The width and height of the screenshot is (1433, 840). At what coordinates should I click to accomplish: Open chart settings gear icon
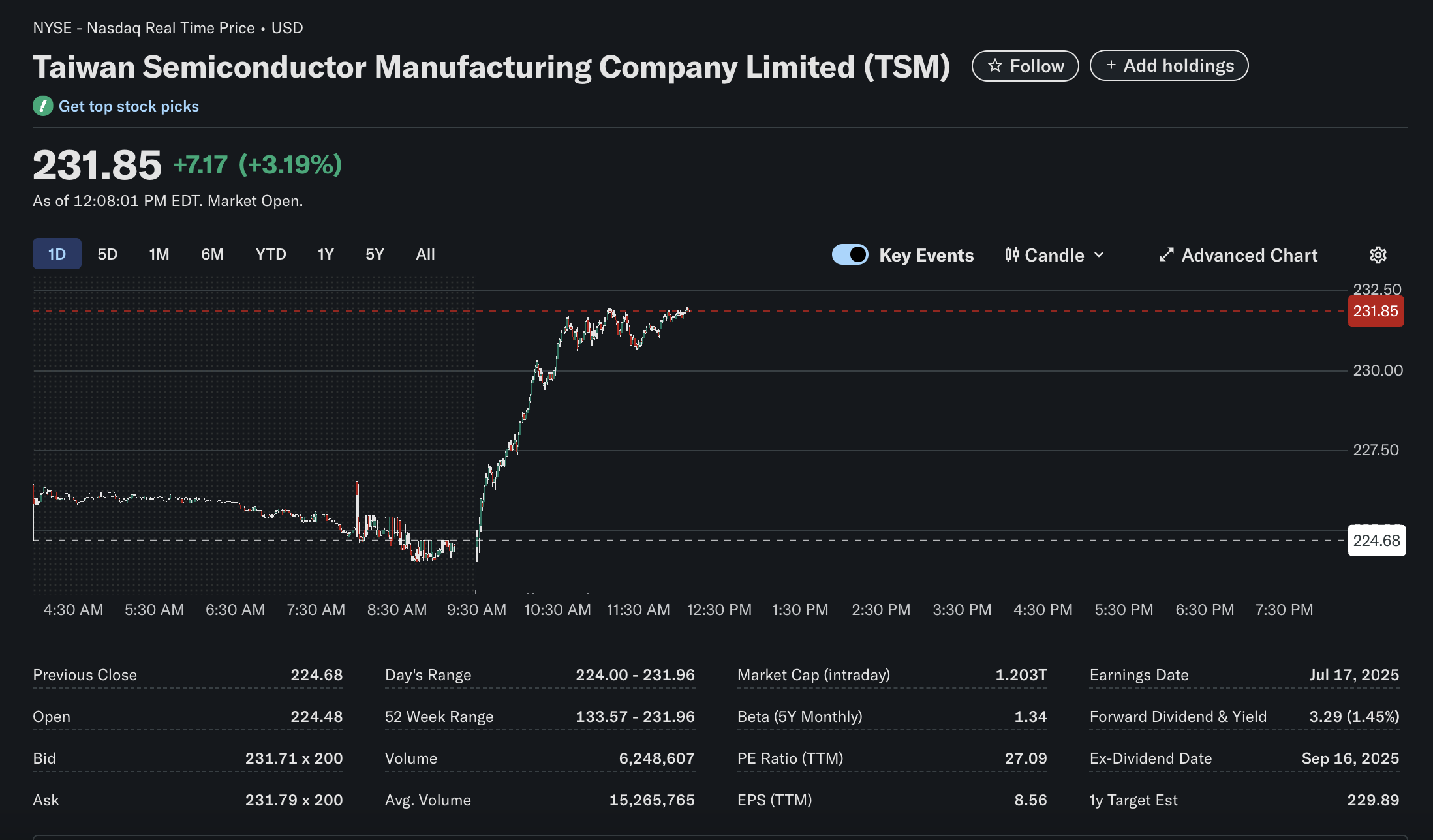[x=1378, y=255]
